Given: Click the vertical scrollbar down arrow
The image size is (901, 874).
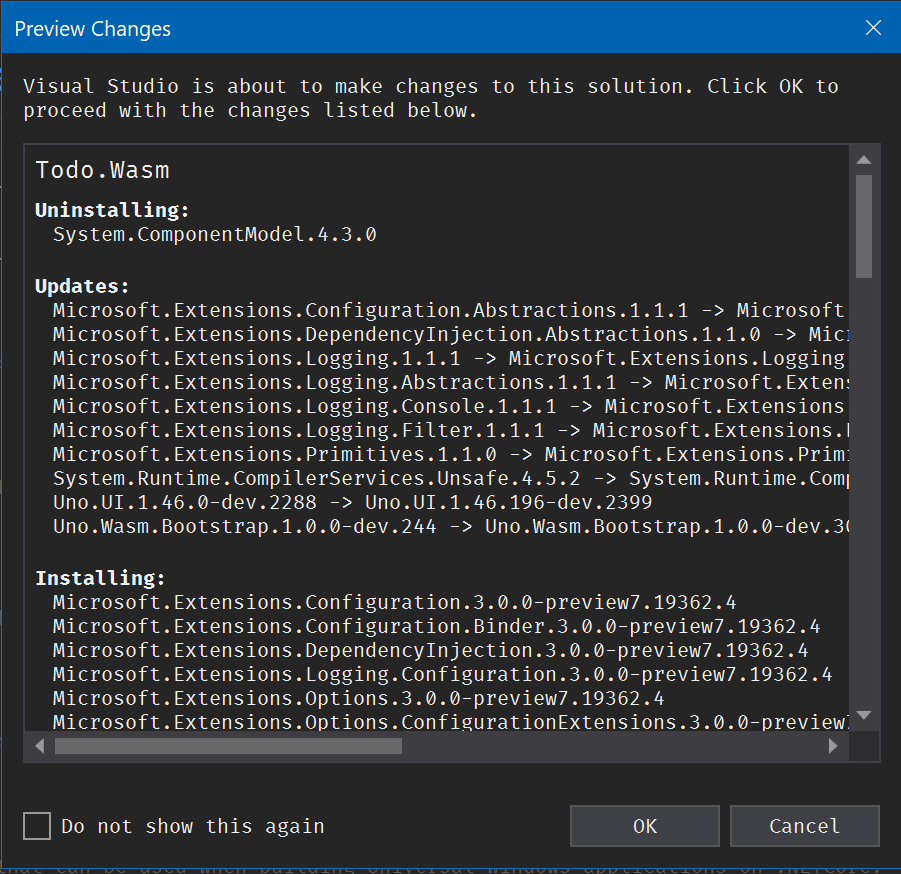Looking at the screenshot, I should coord(864,715).
